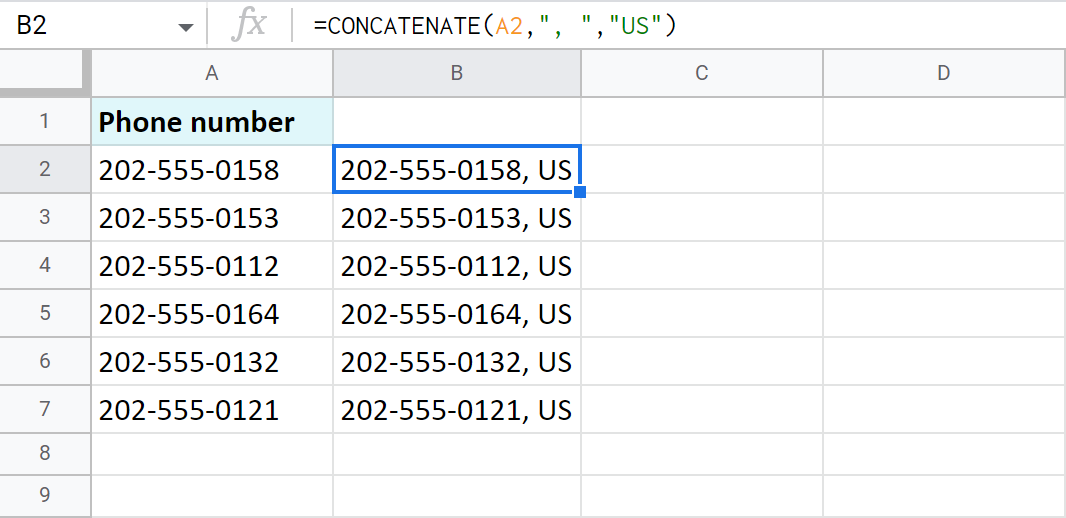The height and width of the screenshot is (518, 1066).
Task: Select cell with 202-555-0153 in column A
Action: (212, 217)
